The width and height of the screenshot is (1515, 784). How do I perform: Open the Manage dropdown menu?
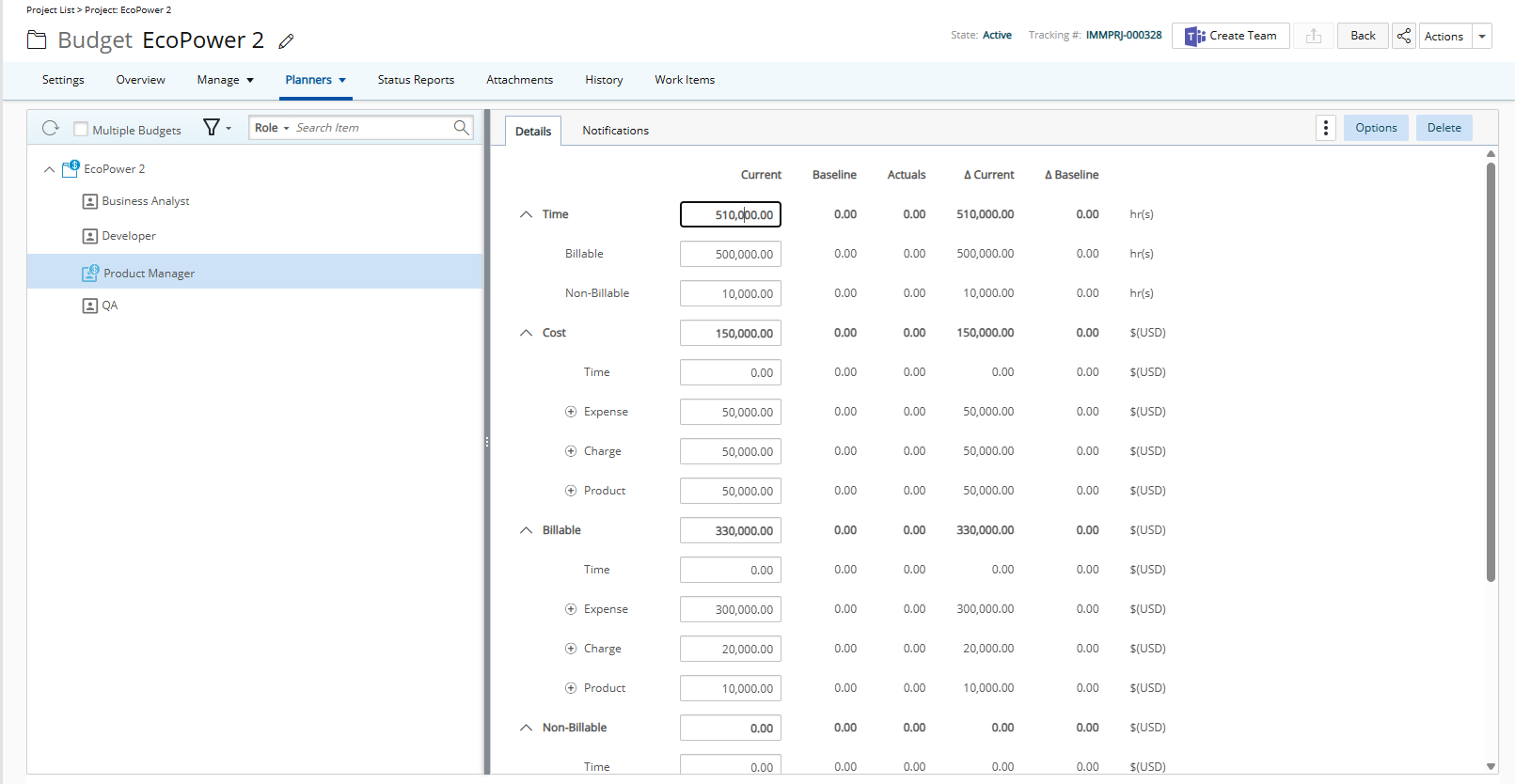[x=225, y=80]
